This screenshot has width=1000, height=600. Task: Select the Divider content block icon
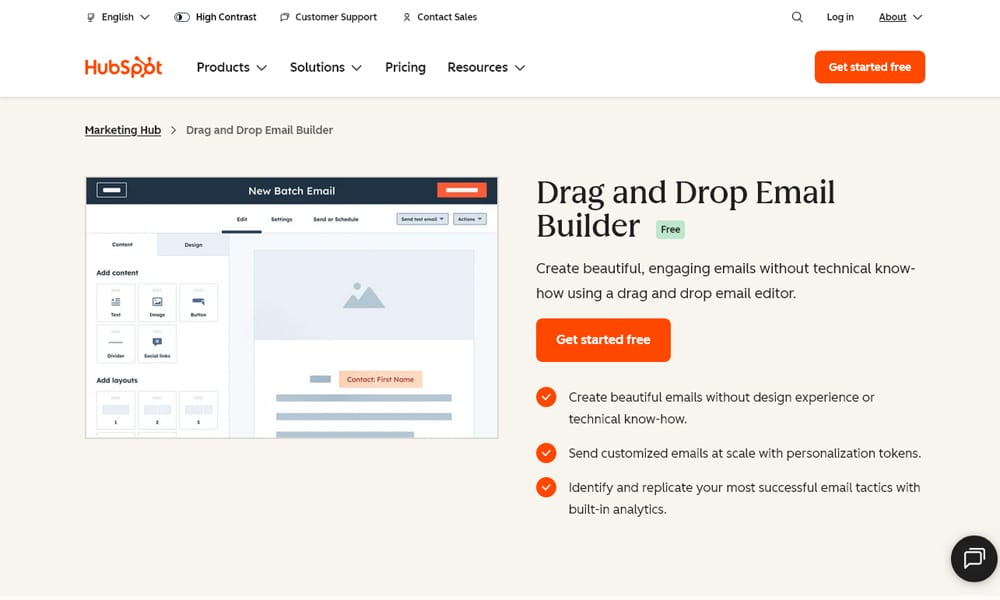coord(115,343)
